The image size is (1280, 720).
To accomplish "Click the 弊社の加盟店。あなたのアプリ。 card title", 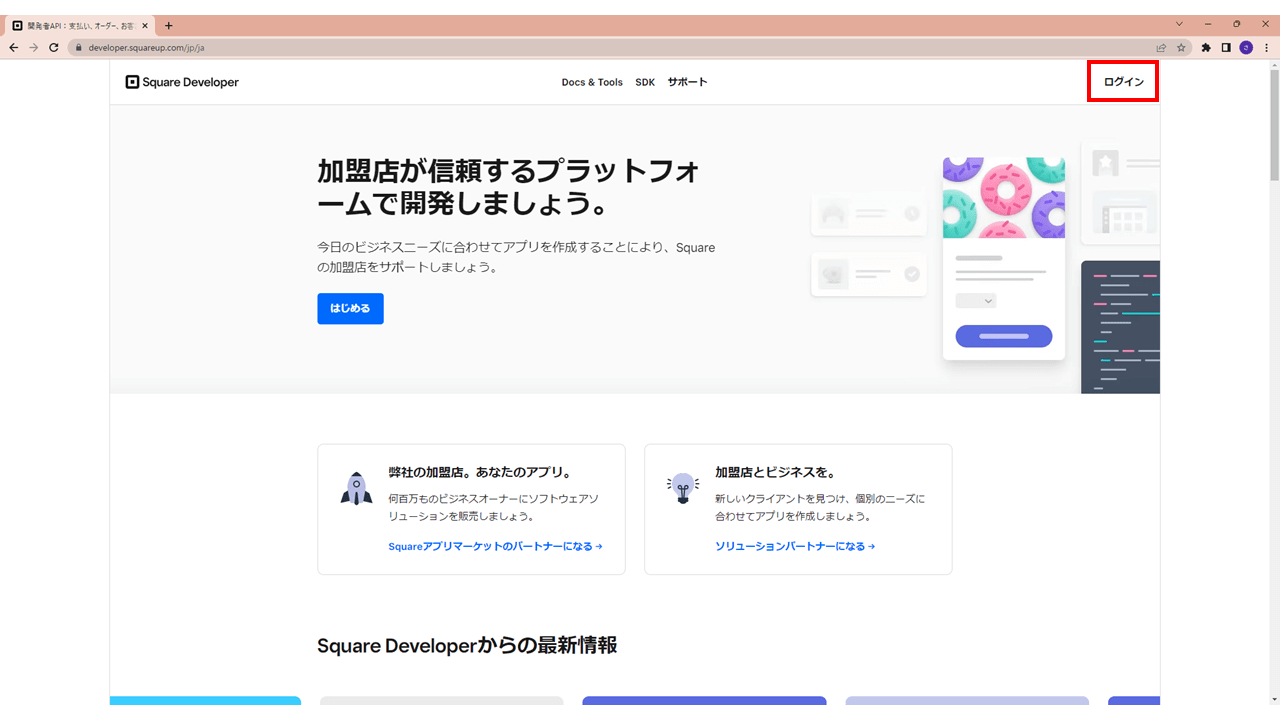I will click(x=479, y=472).
